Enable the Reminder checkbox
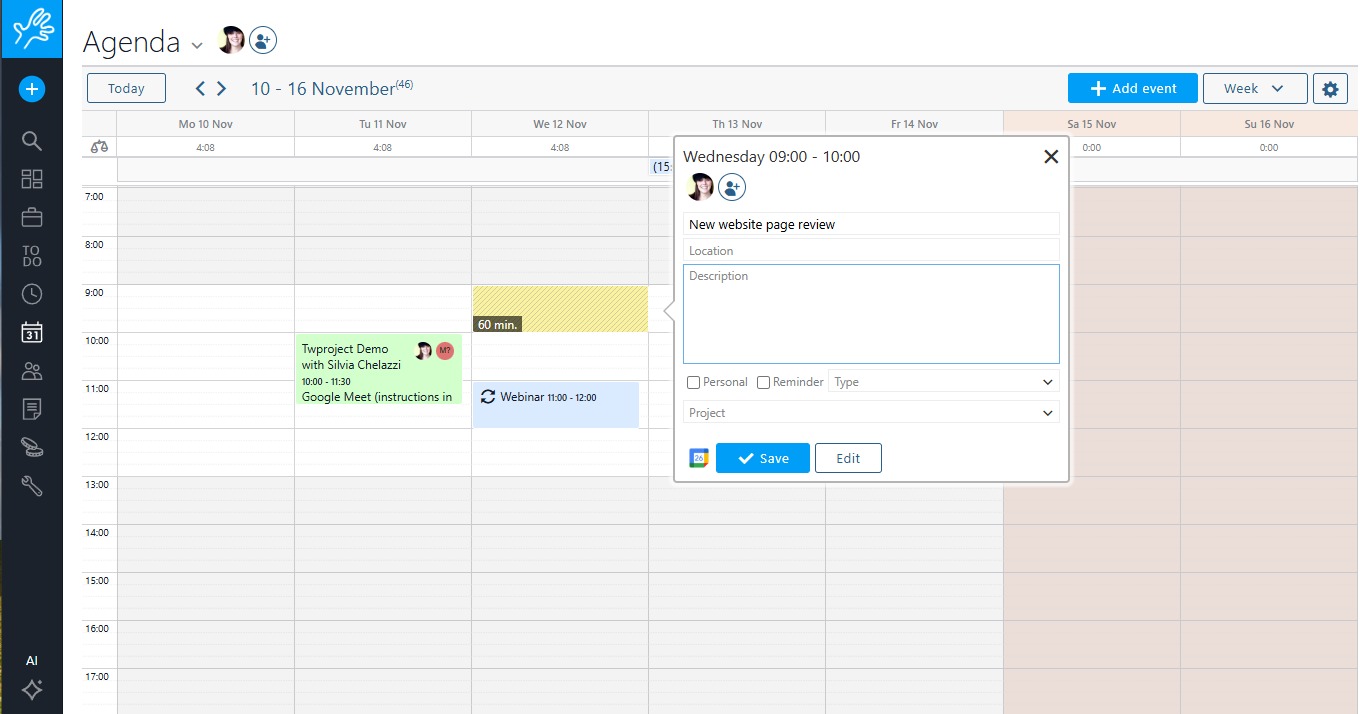 pyautogui.click(x=764, y=382)
